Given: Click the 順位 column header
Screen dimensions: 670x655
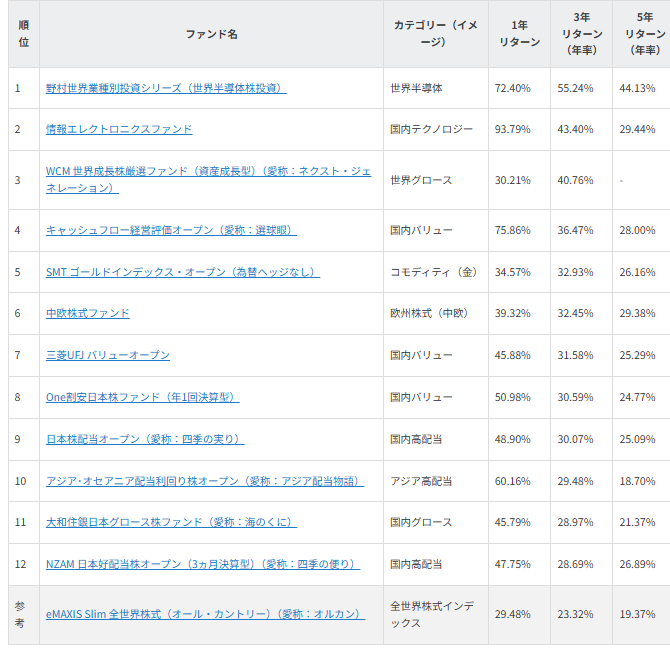Looking at the screenshot, I should 24,34.
